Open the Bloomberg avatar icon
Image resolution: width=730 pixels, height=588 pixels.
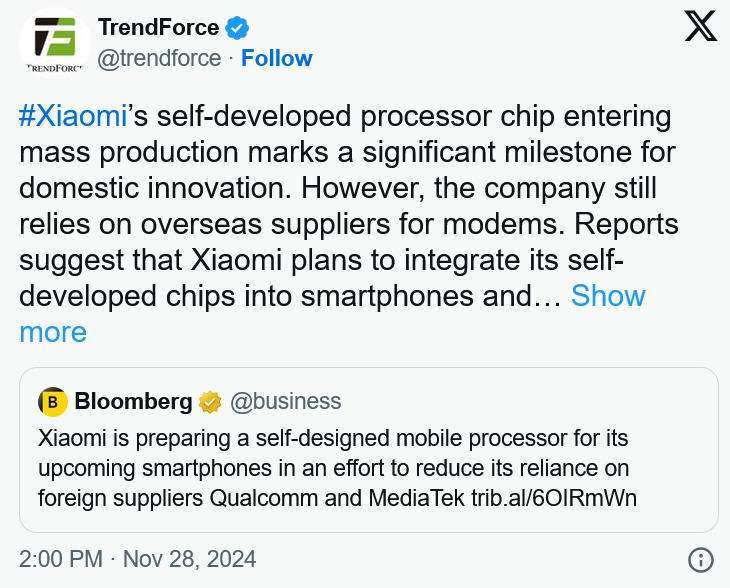point(53,402)
